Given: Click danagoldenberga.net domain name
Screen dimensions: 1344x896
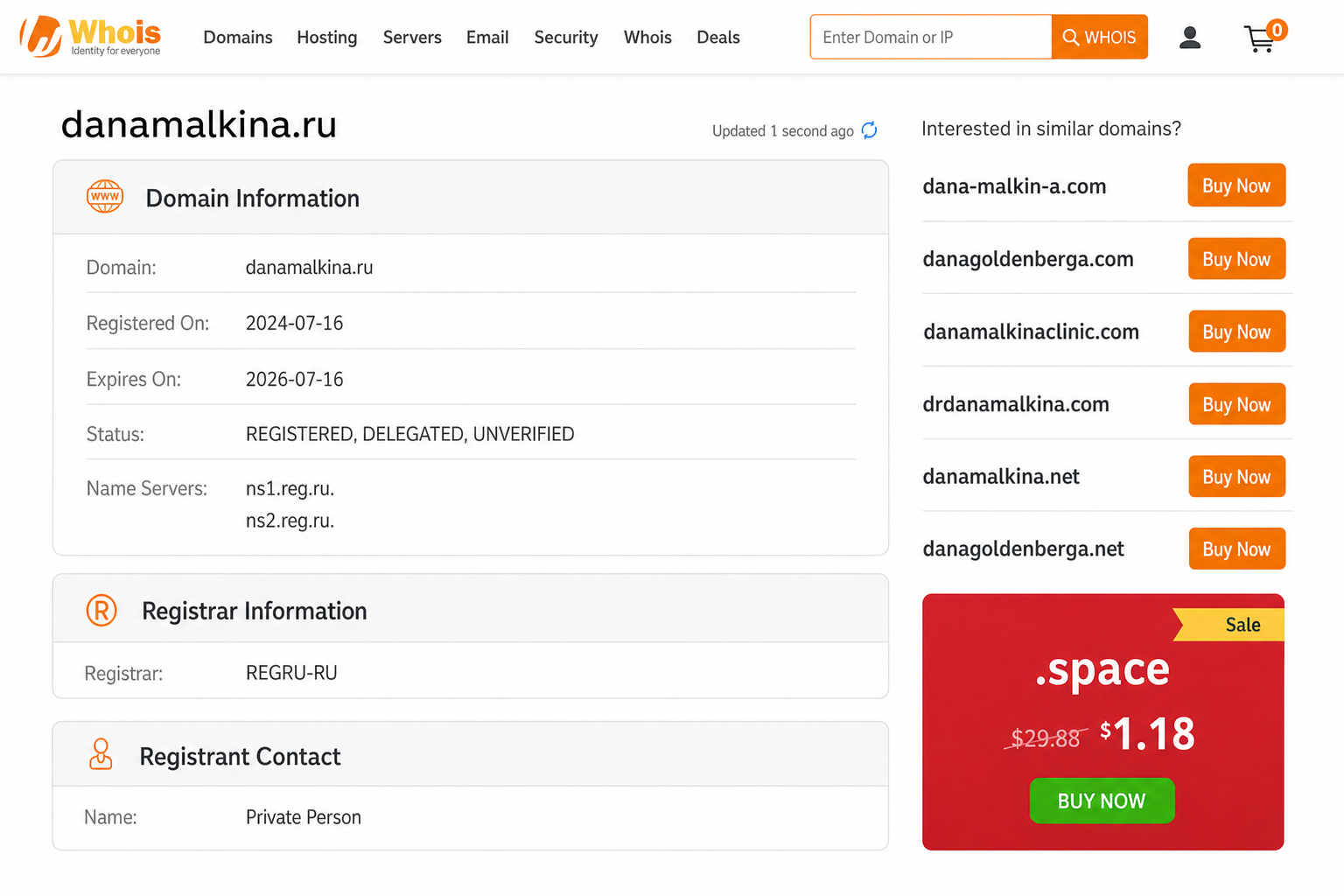Looking at the screenshot, I should coord(1023,549).
